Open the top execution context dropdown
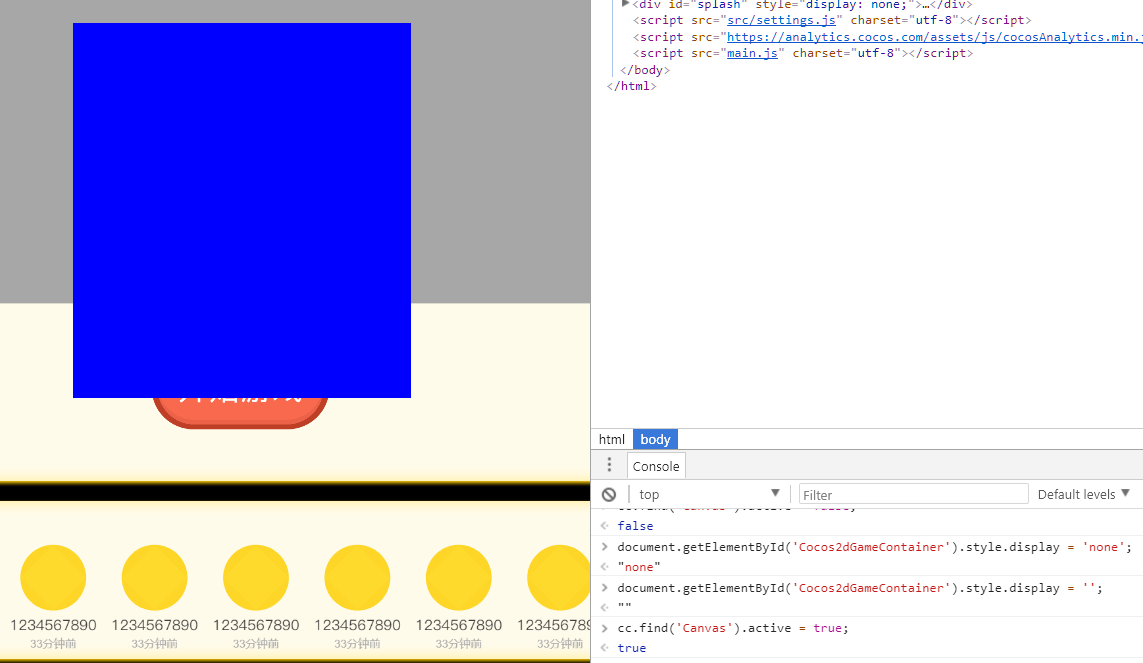Image resolution: width=1143 pixels, height=663 pixels. pyautogui.click(x=709, y=494)
